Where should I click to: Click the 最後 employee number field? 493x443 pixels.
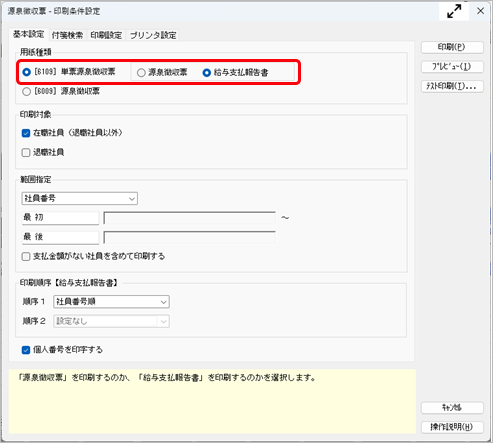point(60,237)
